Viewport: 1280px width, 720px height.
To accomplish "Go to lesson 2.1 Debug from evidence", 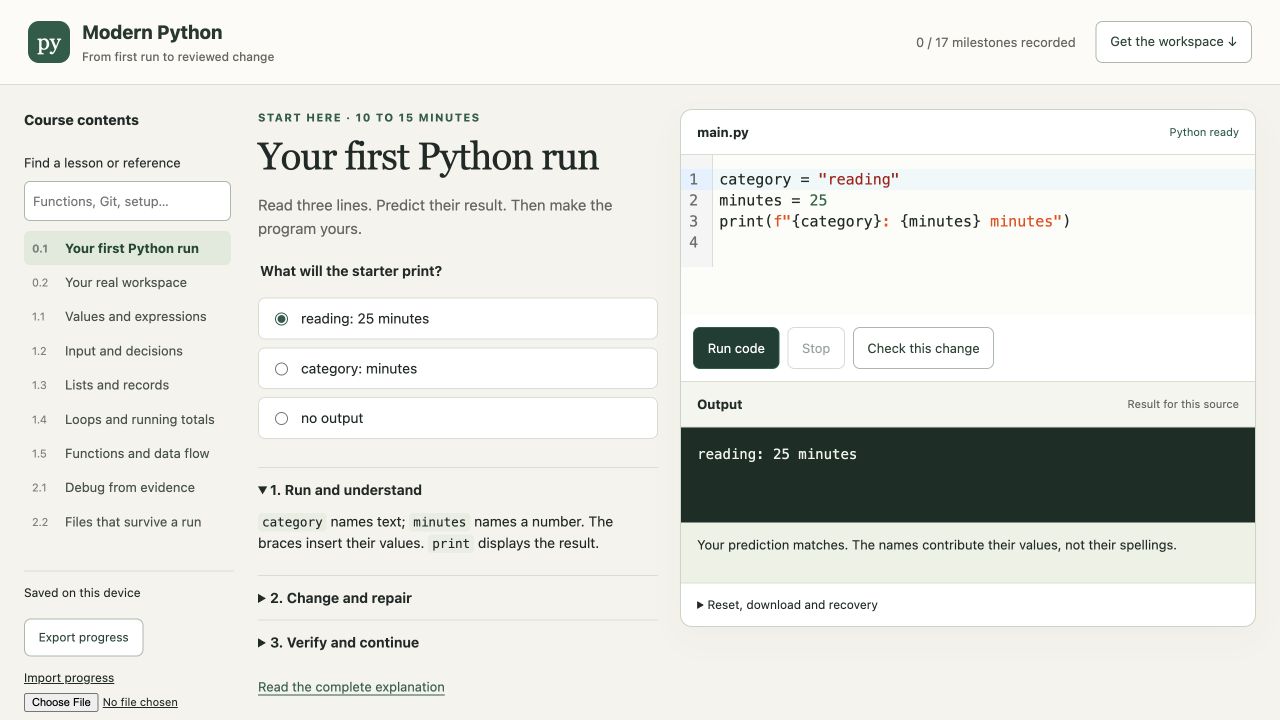I will 127,487.
